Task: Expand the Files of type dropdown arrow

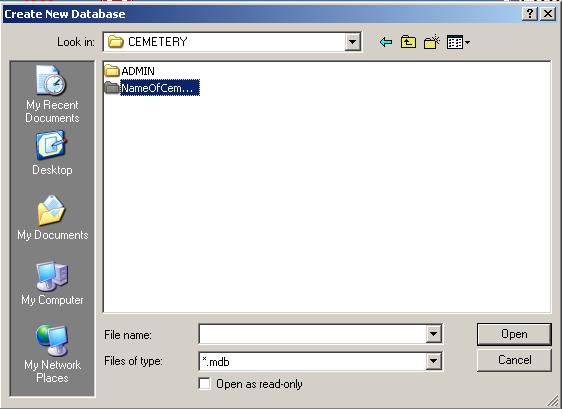Action: (433, 361)
